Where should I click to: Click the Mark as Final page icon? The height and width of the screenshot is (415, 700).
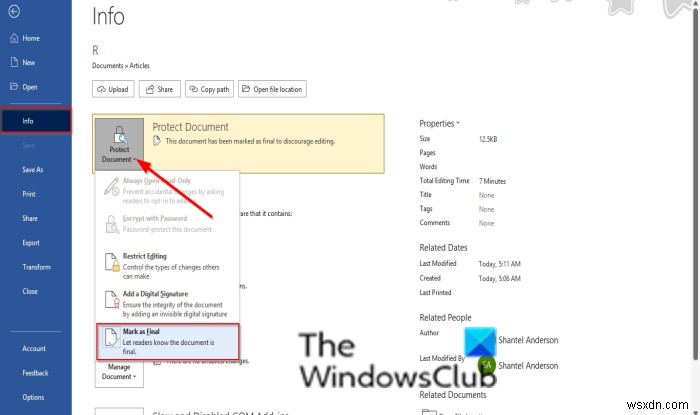coord(111,337)
